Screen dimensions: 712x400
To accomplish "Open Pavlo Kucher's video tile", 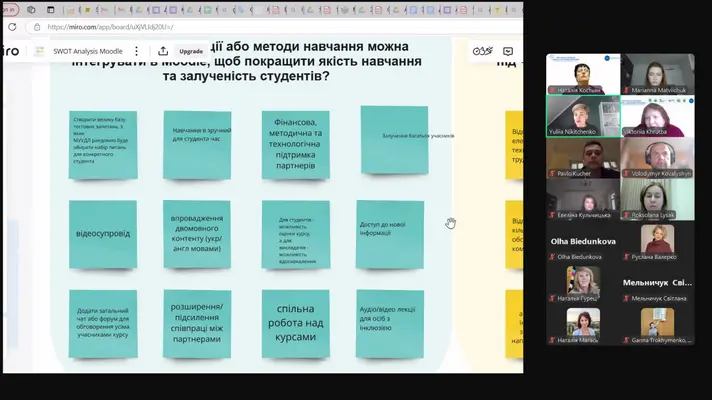I will [583, 158].
